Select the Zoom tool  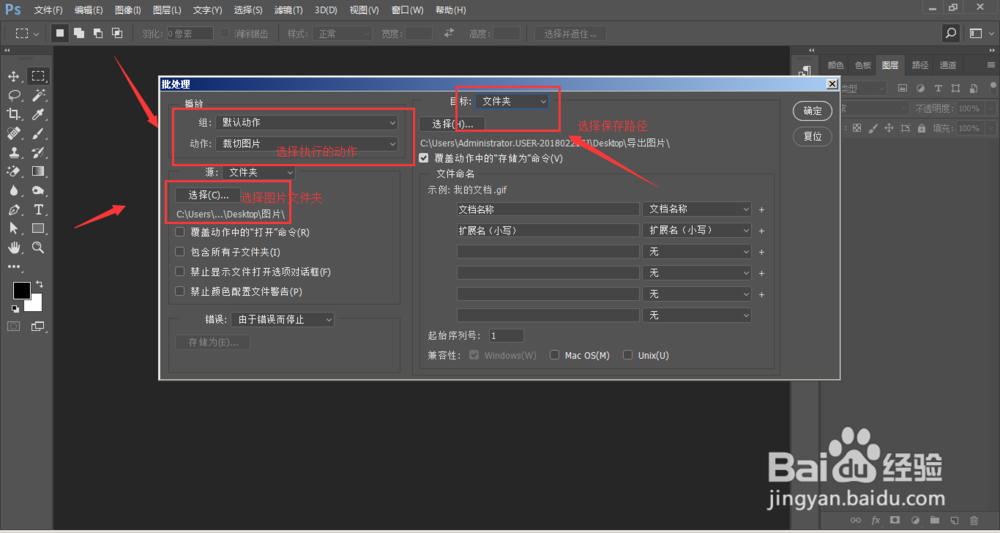coord(38,247)
